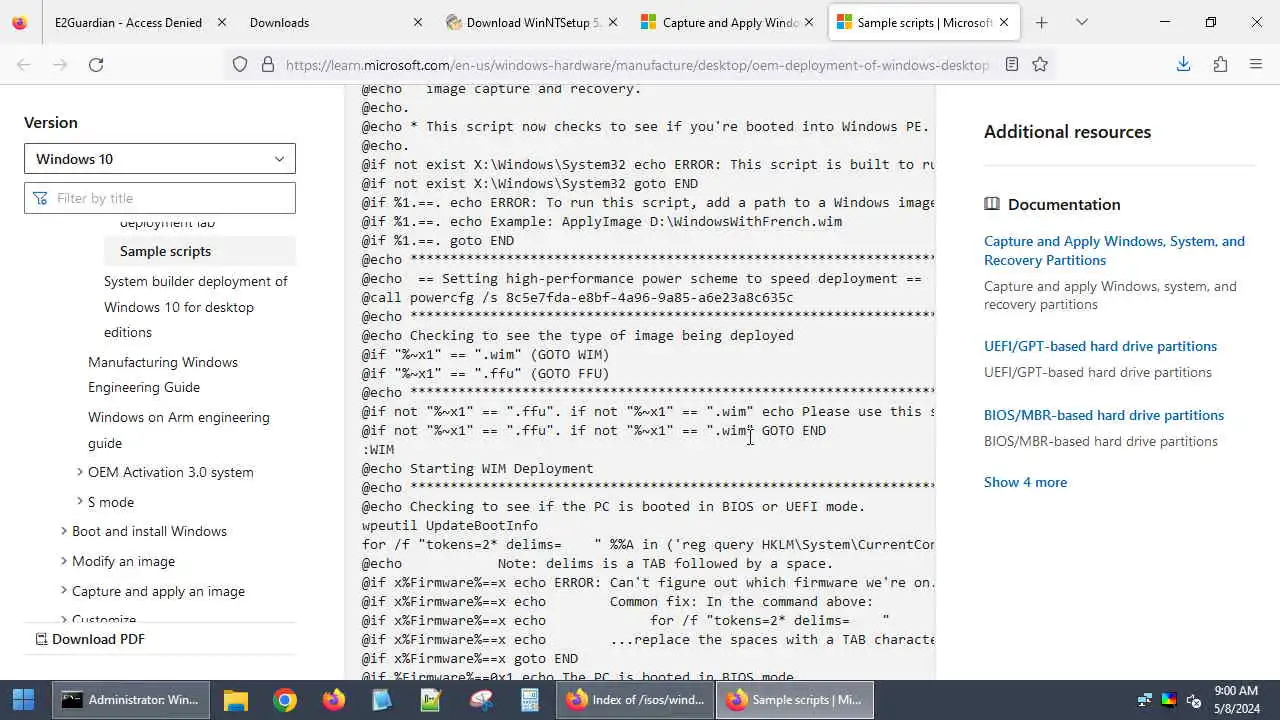
Task: Click Show 4 more
Action: [x=1025, y=482]
